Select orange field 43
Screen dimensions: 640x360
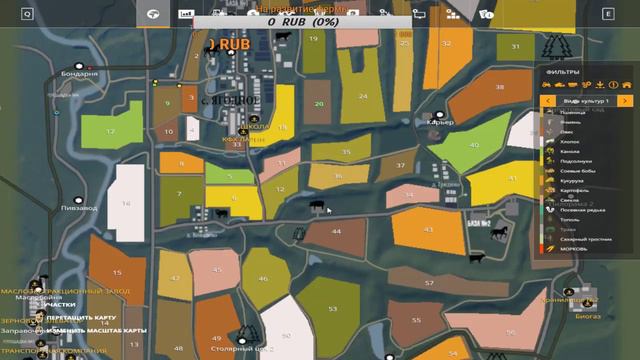pos(428,230)
